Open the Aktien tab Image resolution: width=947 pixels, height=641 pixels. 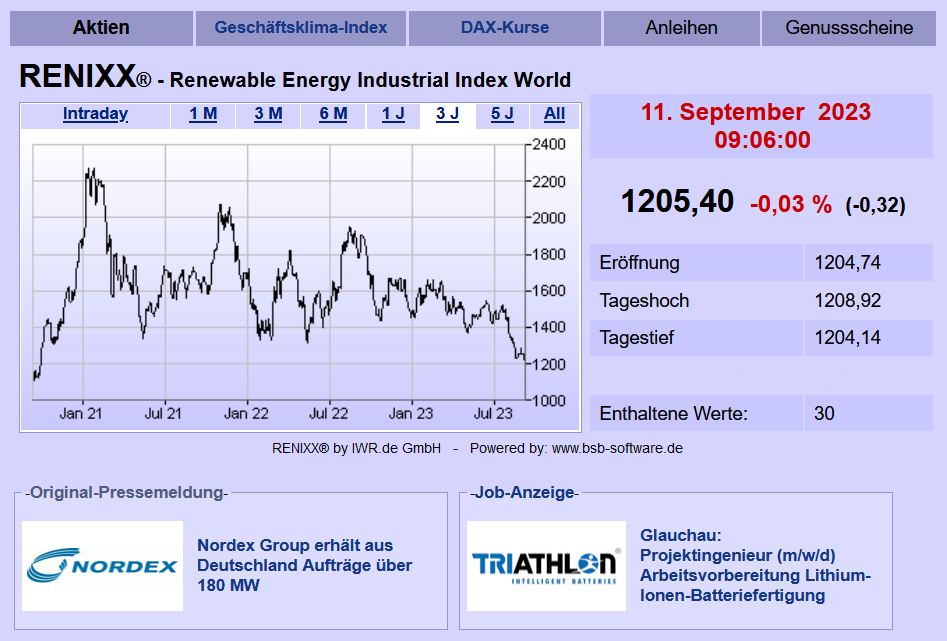coord(101,28)
